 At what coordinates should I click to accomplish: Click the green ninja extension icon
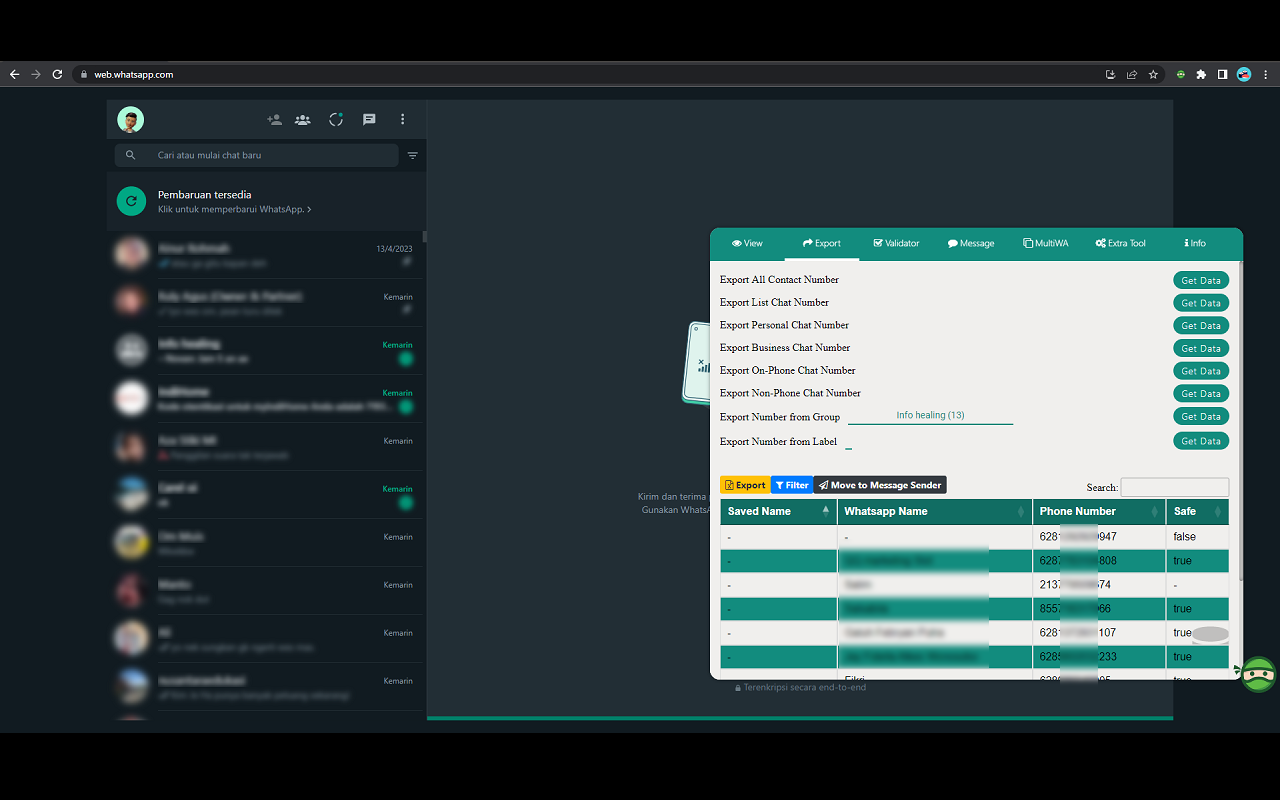click(1258, 675)
